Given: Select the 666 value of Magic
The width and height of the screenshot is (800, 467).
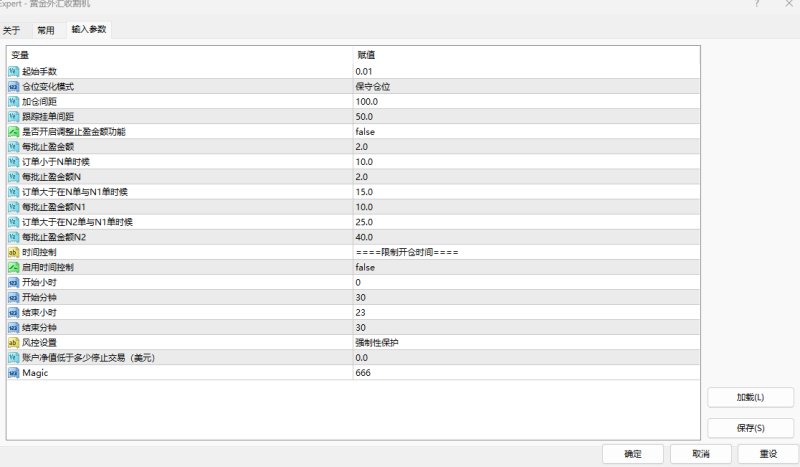Looking at the screenshot, I should coord(362,372).
